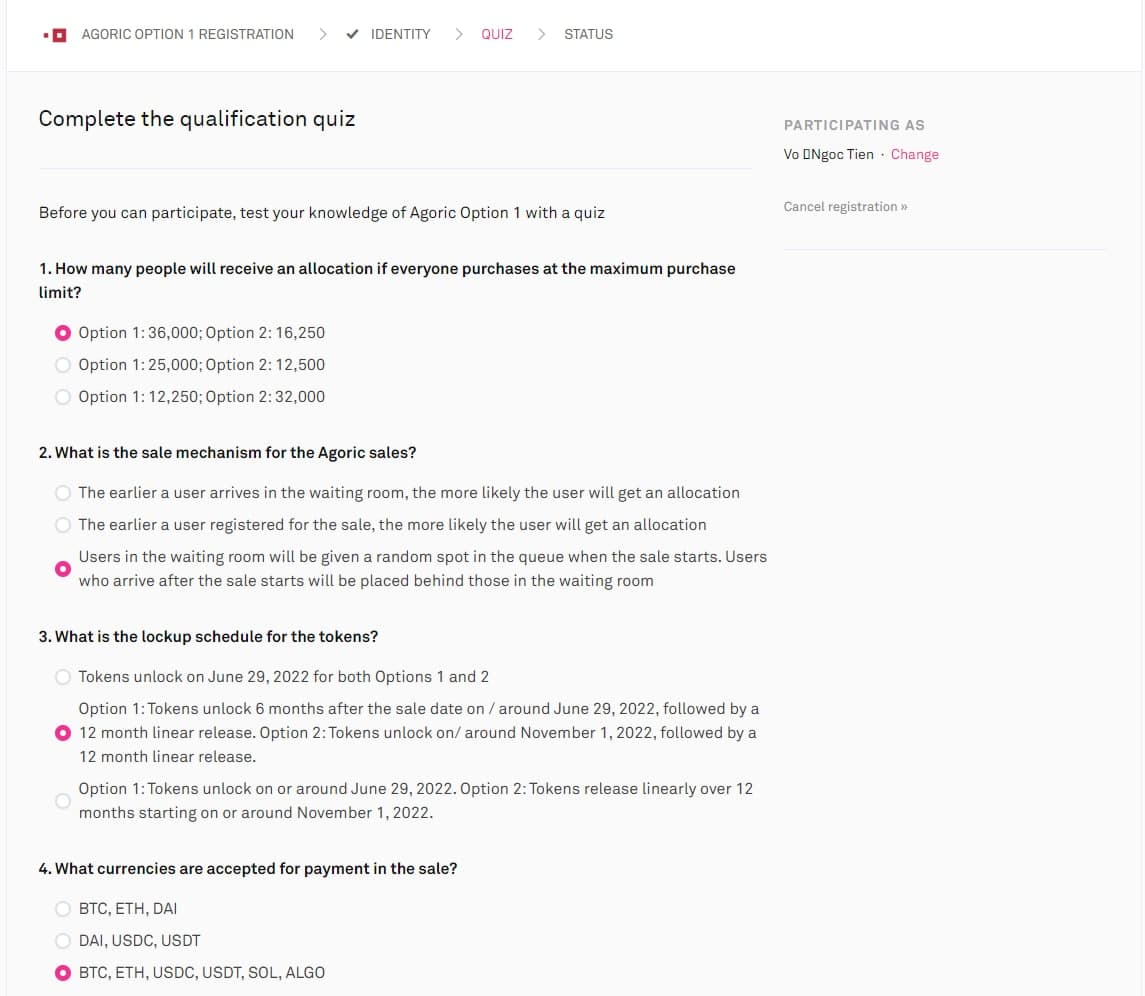1145x996 pixels.
Task: Select "Option 1: 36,000; Option 2: 16,250" answer
Action: click(63, 333)
